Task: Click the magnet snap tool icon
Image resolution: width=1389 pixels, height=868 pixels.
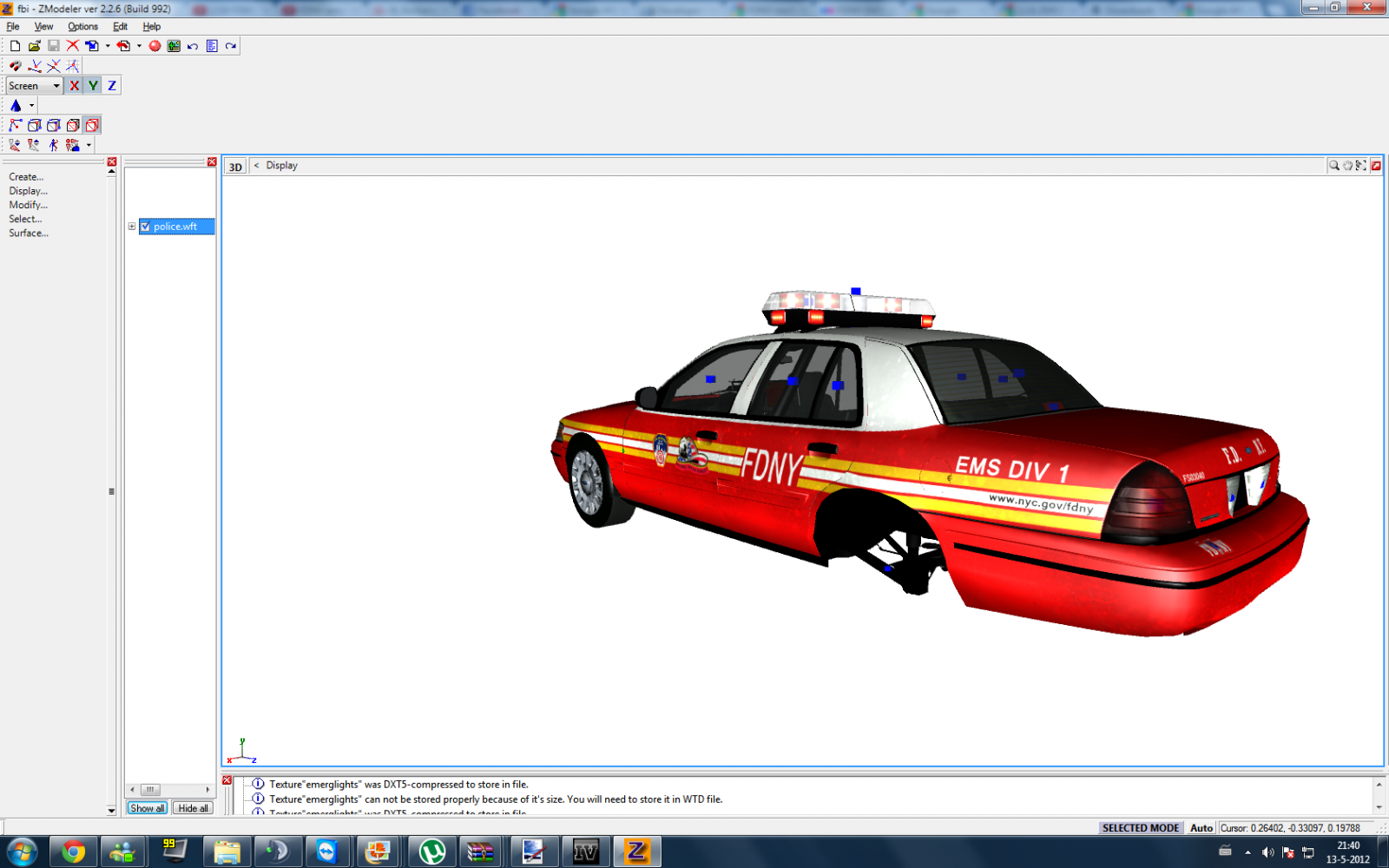Action: tap(15, 66)
